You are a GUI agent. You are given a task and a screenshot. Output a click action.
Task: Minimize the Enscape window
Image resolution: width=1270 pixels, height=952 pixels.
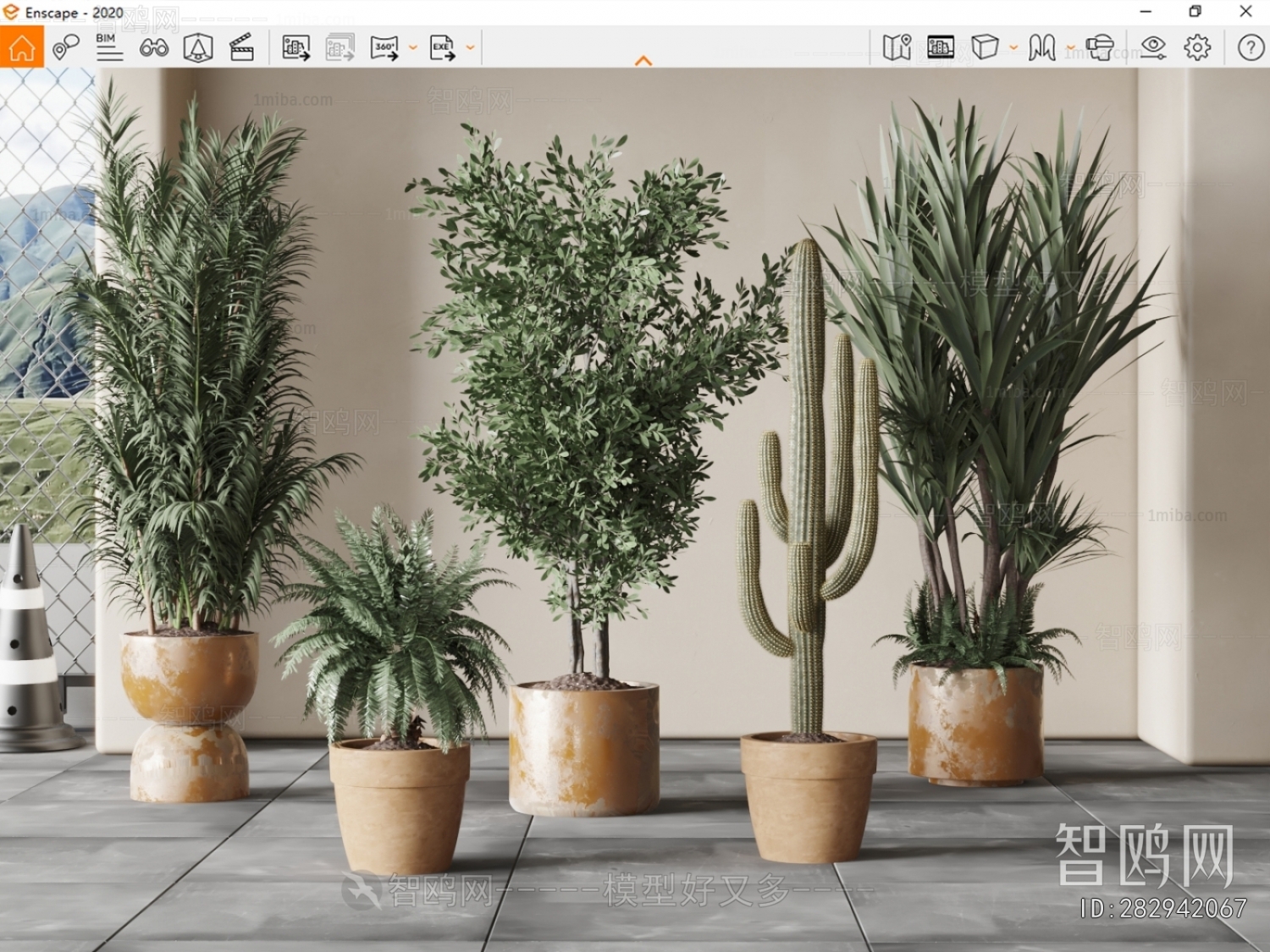[1146, 12]
